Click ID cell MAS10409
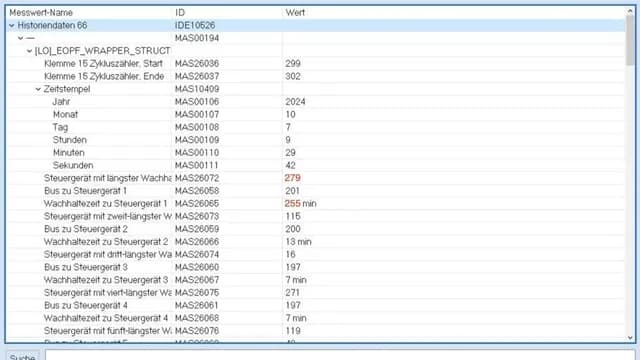This screenshot has height=360, width=640. coord(197,89)
